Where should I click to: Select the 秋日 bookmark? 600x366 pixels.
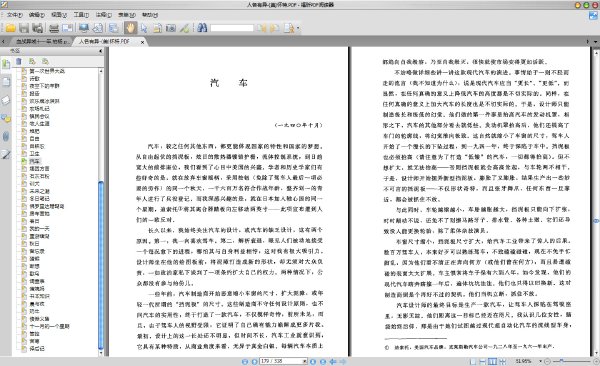click(x=34, y=243)
